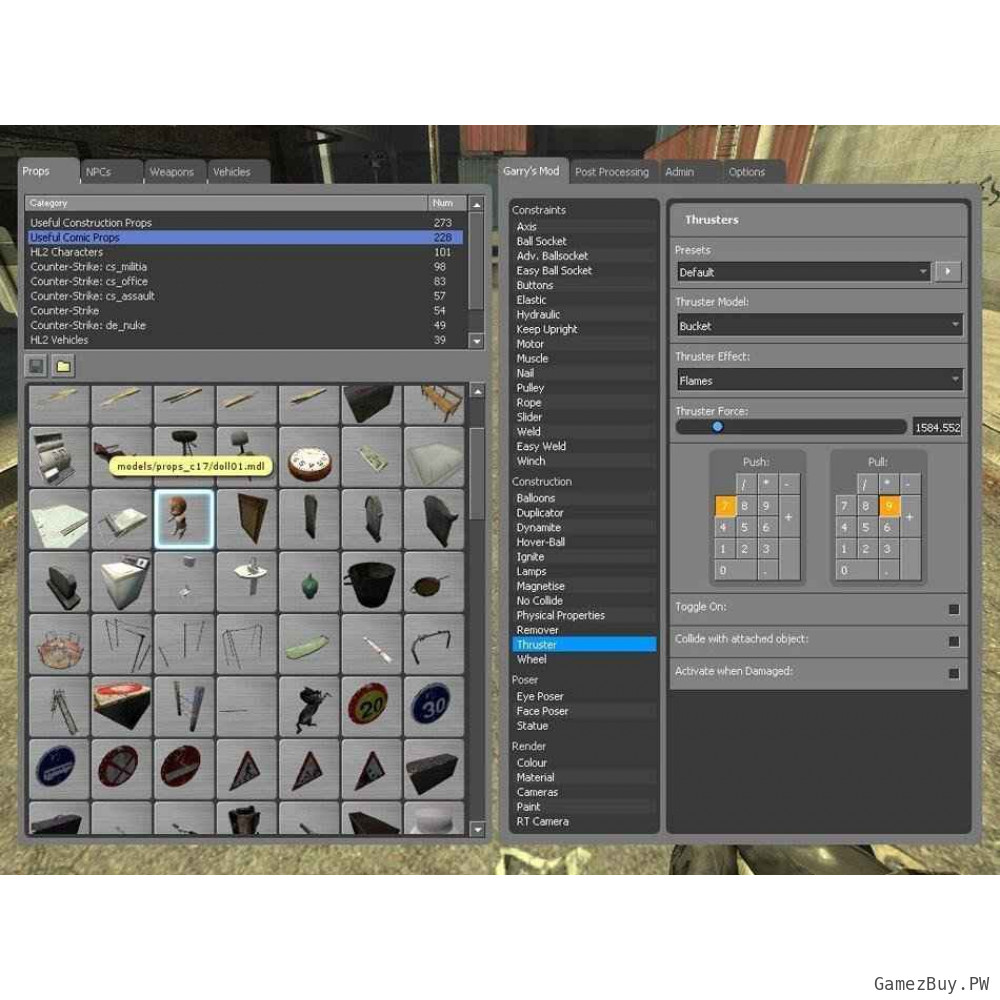Sort by the Num column header
This screenshot has height=1000, width=1000.
click(x=446, y=203)
